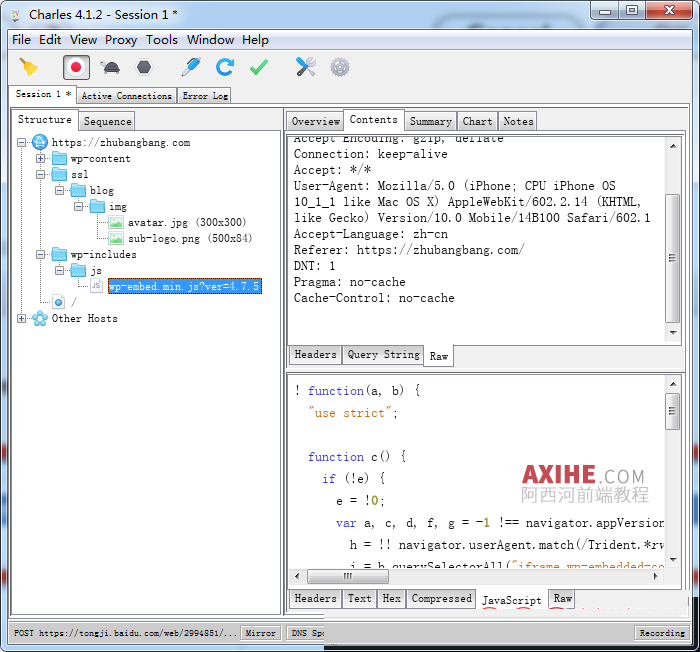Open Tools via the wrench icon

[x=305, y=67]
